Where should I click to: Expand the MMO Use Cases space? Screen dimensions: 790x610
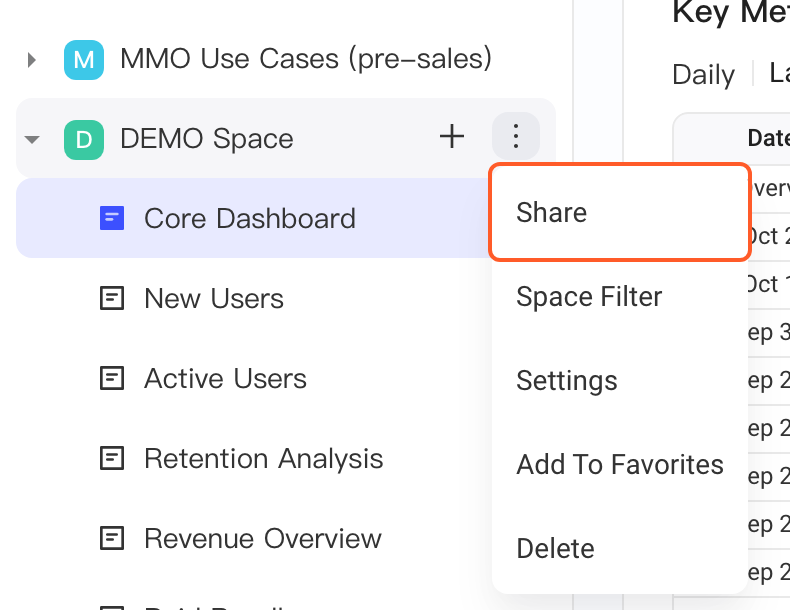[x=32, y=60]
